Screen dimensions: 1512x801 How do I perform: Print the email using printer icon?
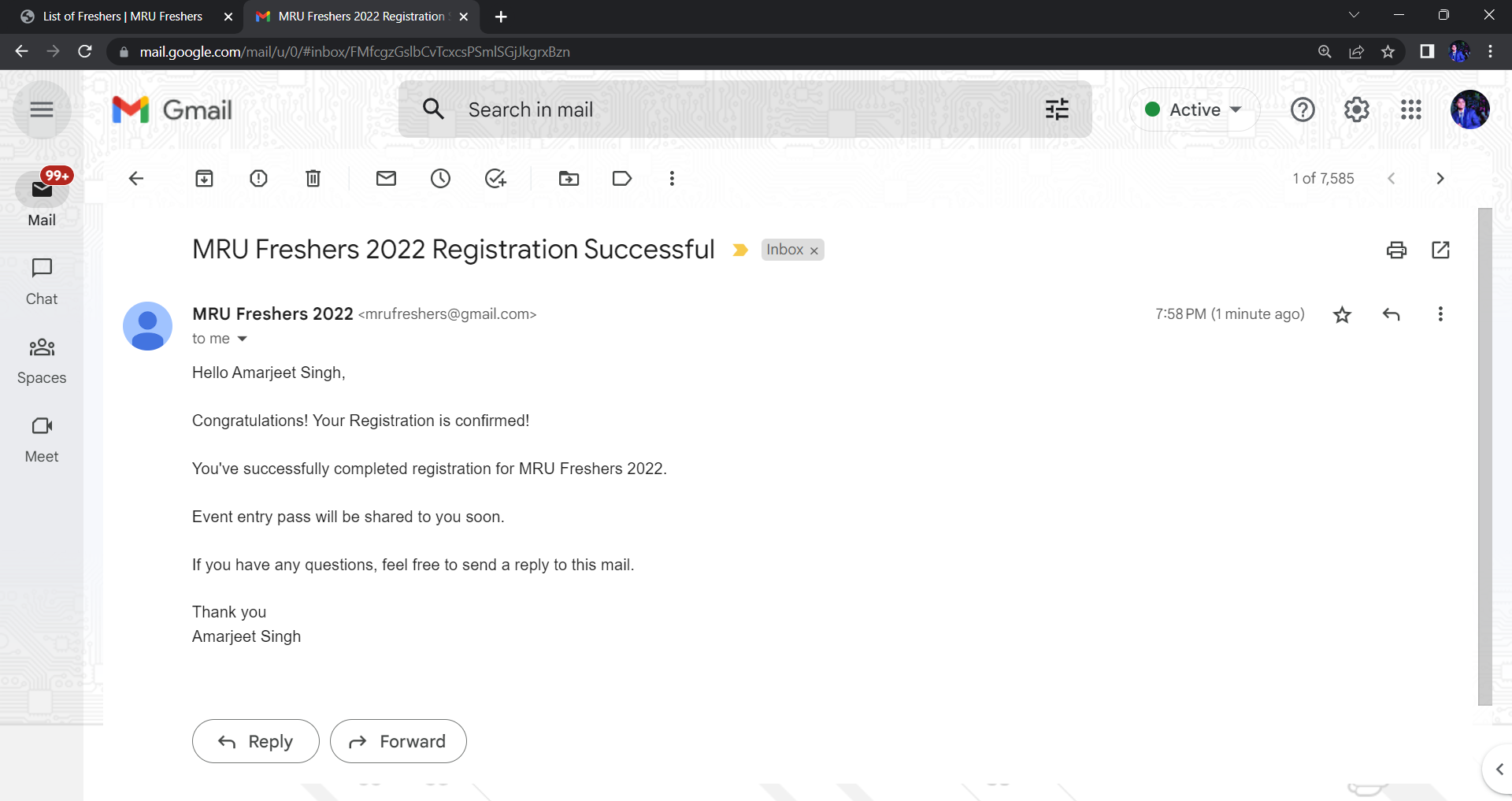click(x=1396, y=250)
